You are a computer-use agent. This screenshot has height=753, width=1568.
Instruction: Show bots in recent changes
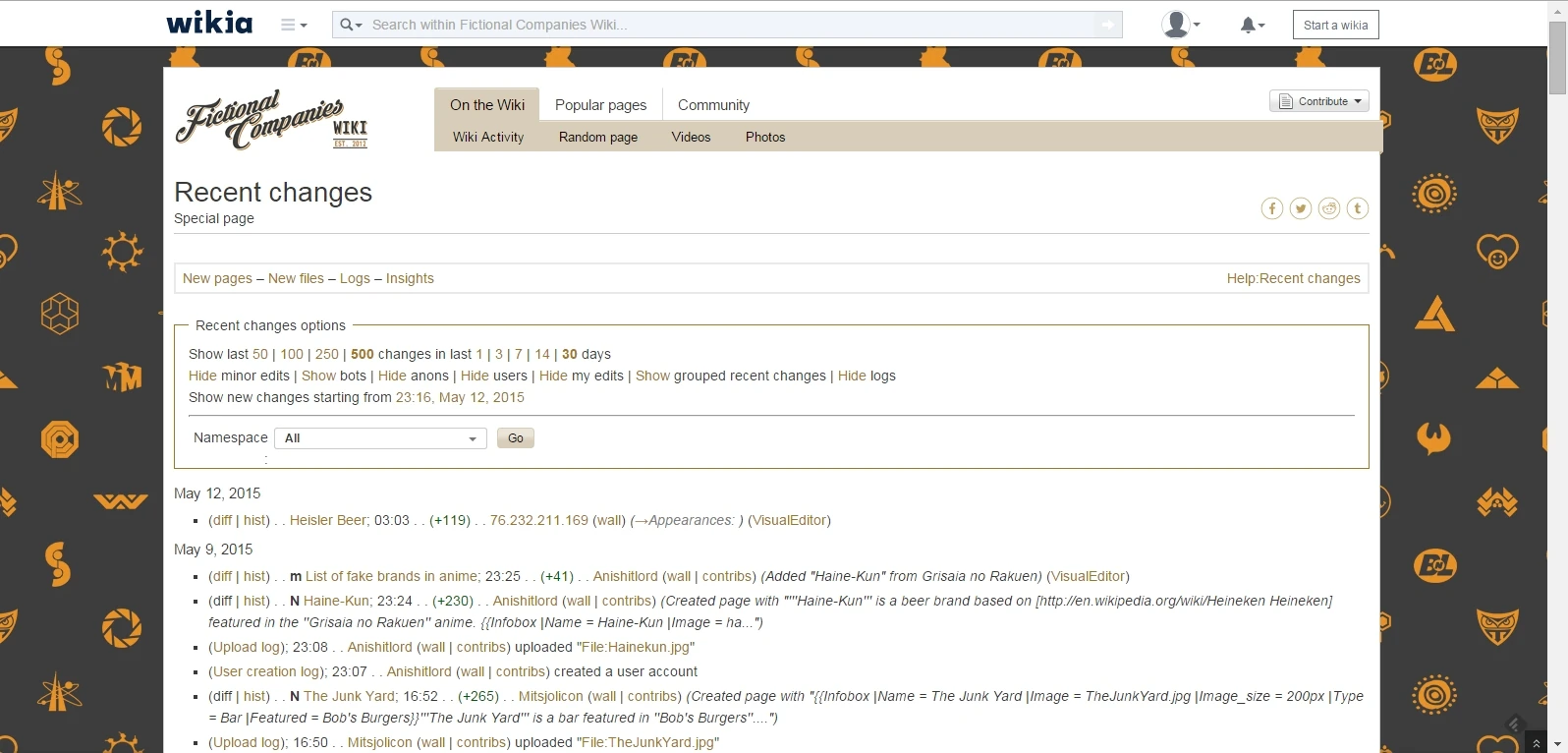[318, 376]
